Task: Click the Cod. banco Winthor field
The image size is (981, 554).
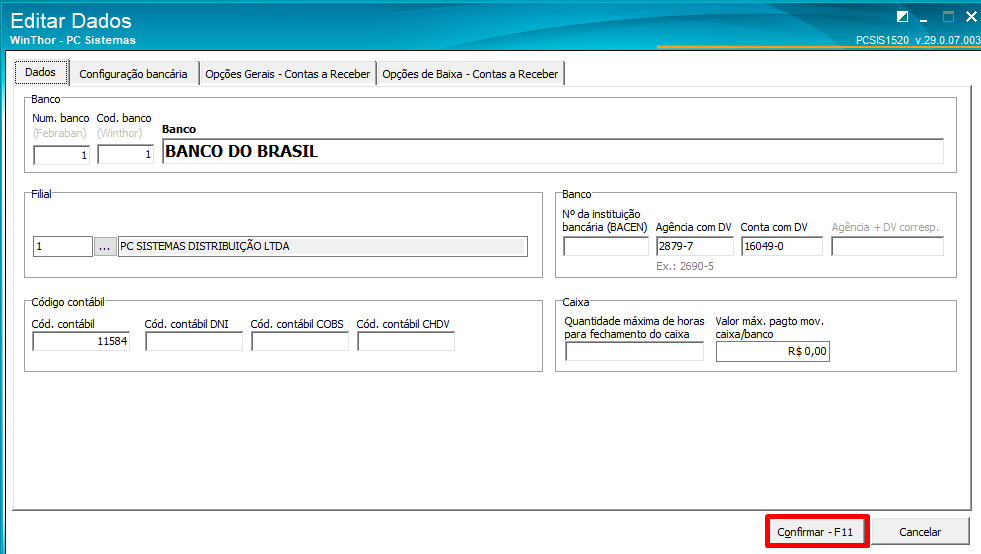Action: (125, 154)
